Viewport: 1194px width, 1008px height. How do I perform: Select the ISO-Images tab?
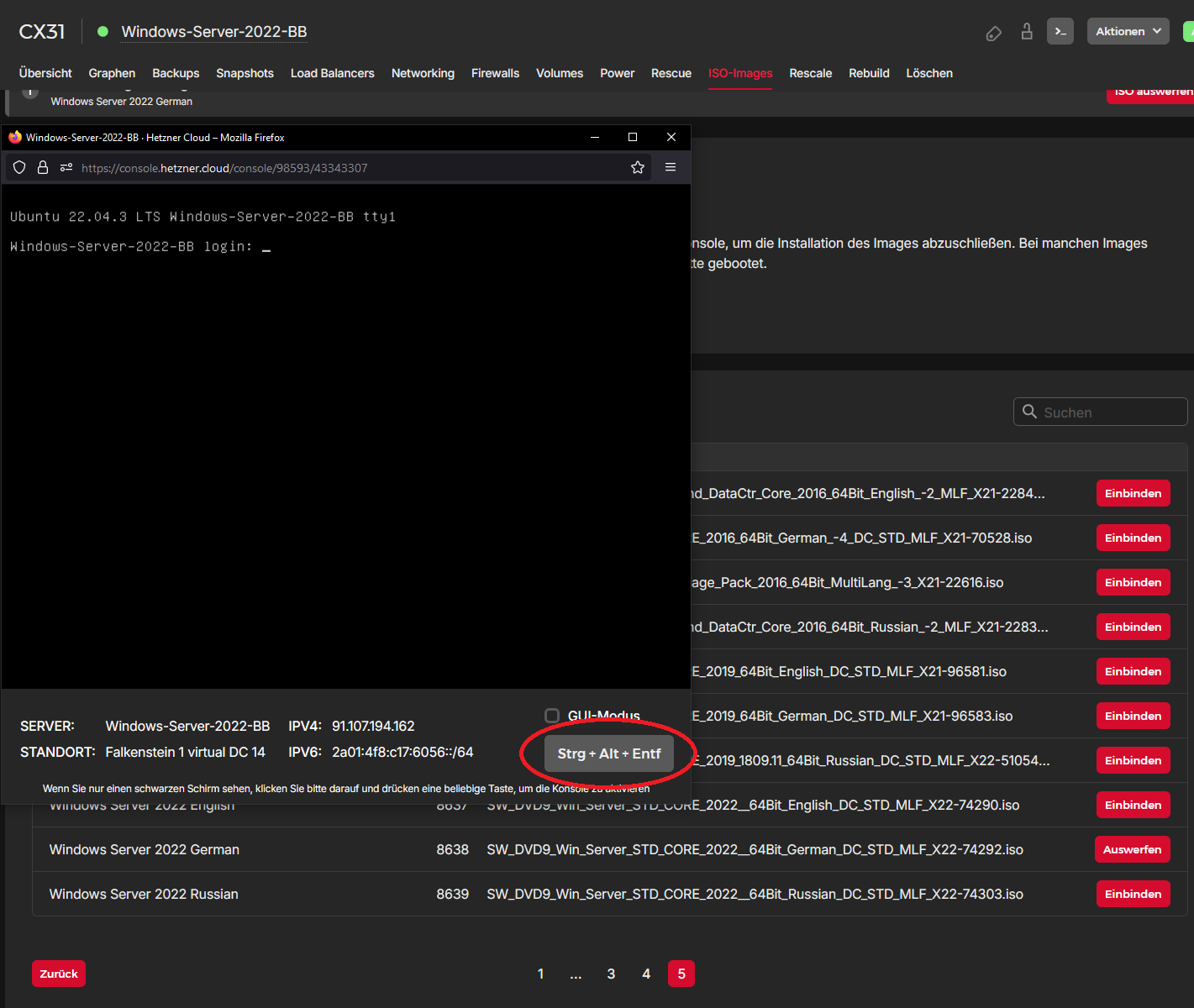pyautogui.click(x=740, y=73)
